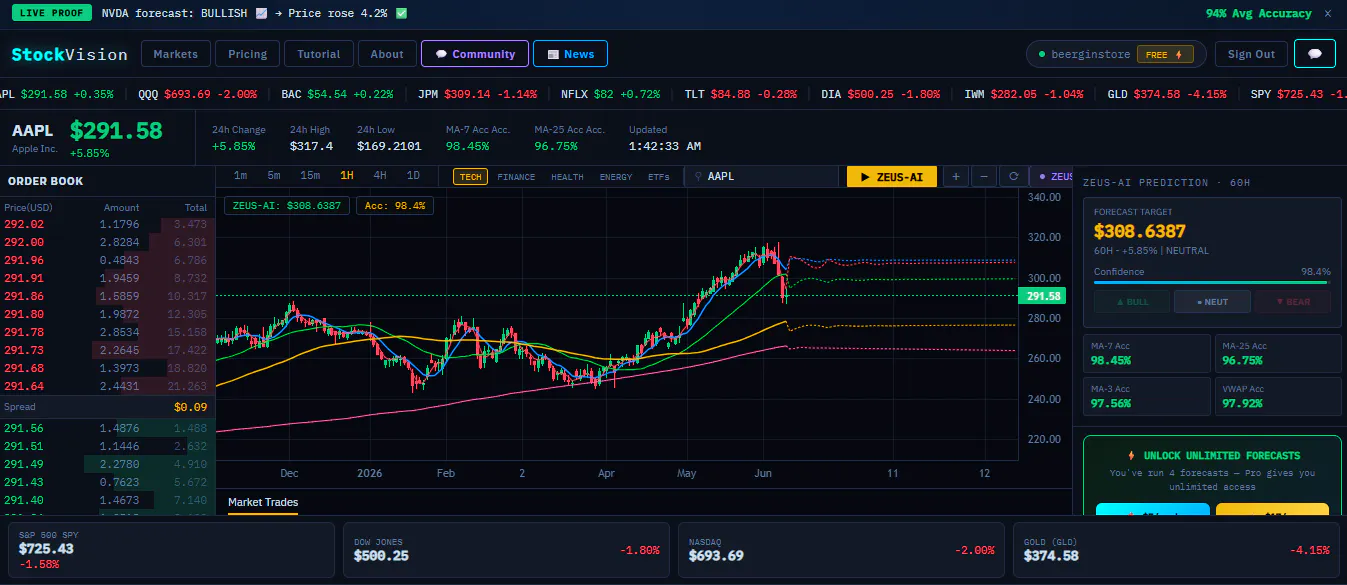Image resolution: width=1347 pixels, height=585 pixels.
Task: Switch chart to 4H timeframe
Action: [x=380, y=176]
